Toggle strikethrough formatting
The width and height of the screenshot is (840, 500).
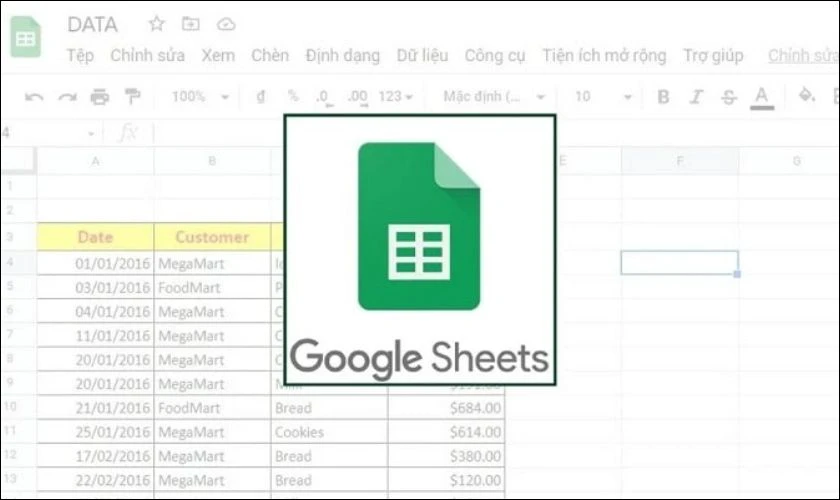(729, 97)
